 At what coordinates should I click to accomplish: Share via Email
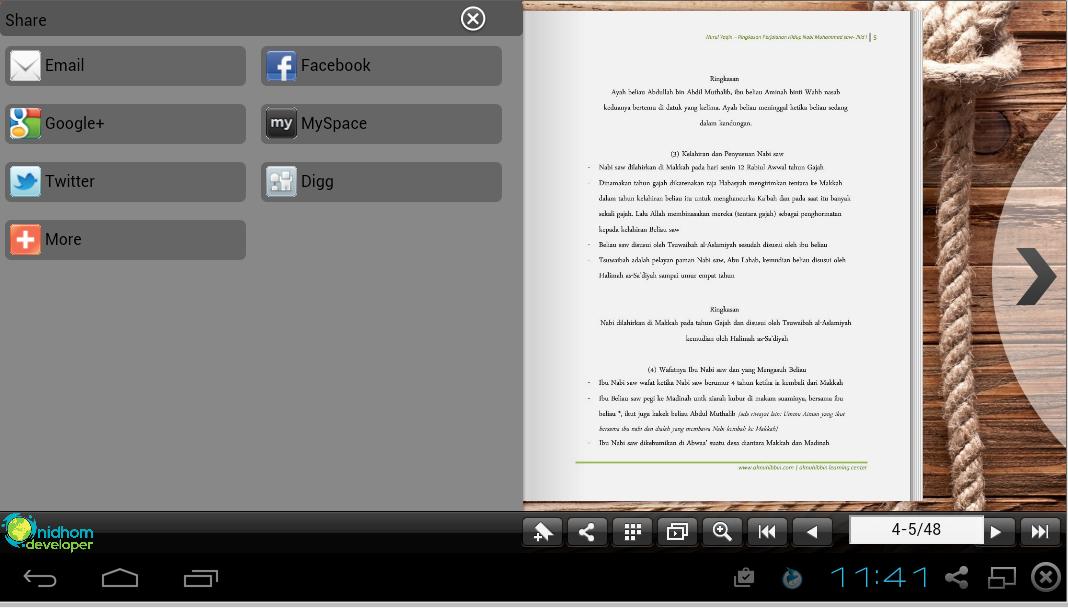tap(125, 66)
